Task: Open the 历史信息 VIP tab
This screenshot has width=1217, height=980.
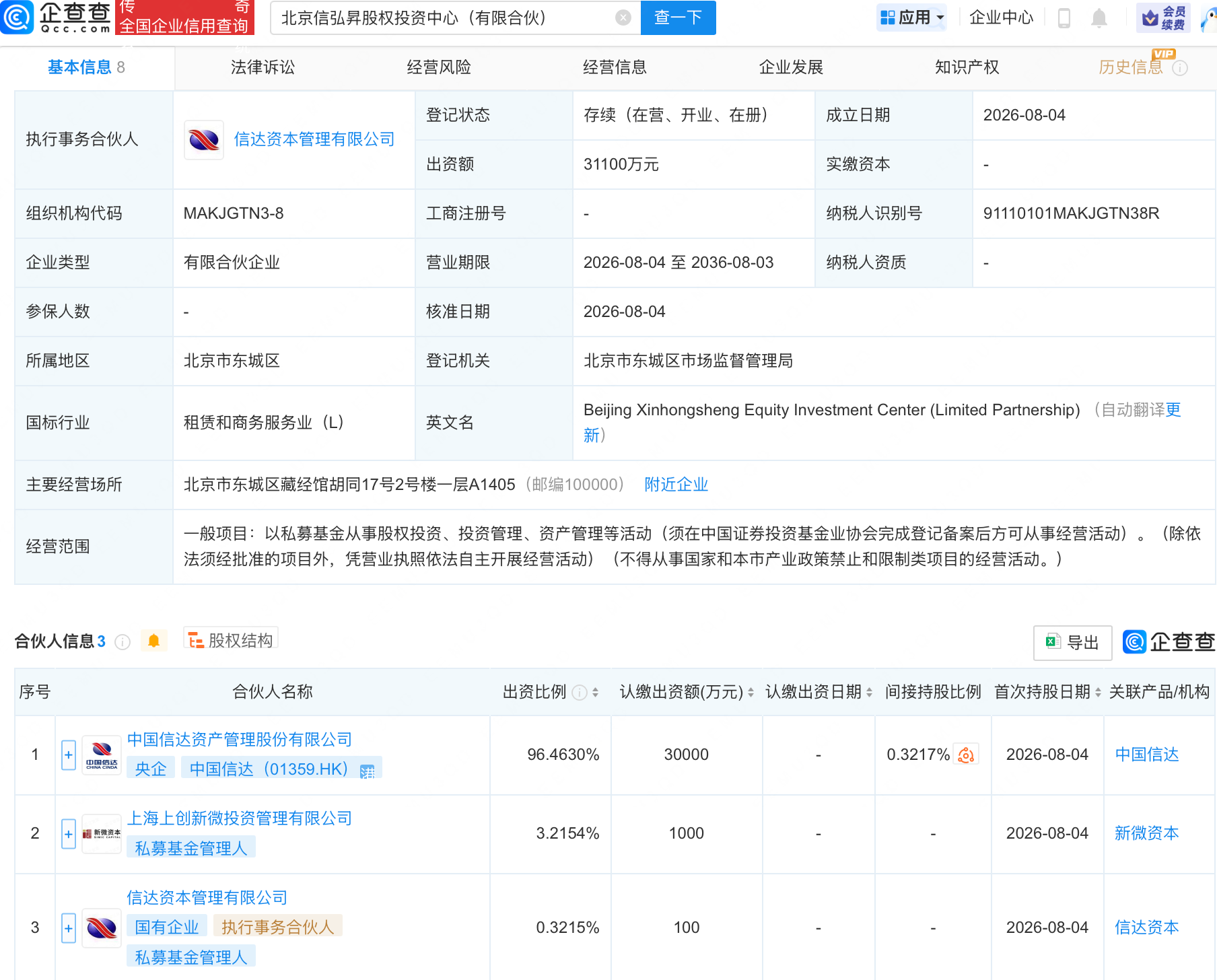Action: coord(1131,67)
